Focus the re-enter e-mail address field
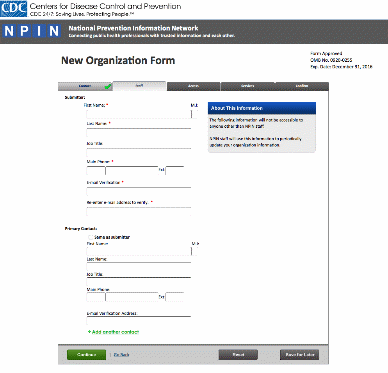The image size is (388, 373). coord(139,212)
